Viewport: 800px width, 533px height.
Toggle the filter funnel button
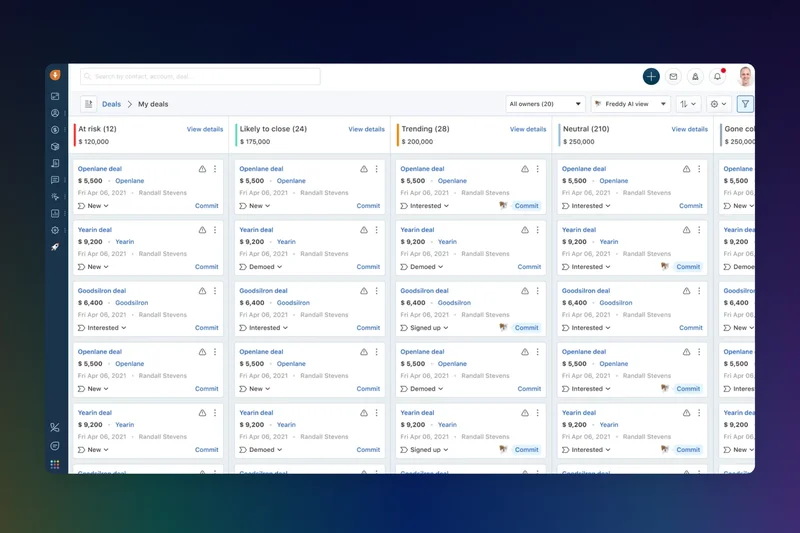745,104
